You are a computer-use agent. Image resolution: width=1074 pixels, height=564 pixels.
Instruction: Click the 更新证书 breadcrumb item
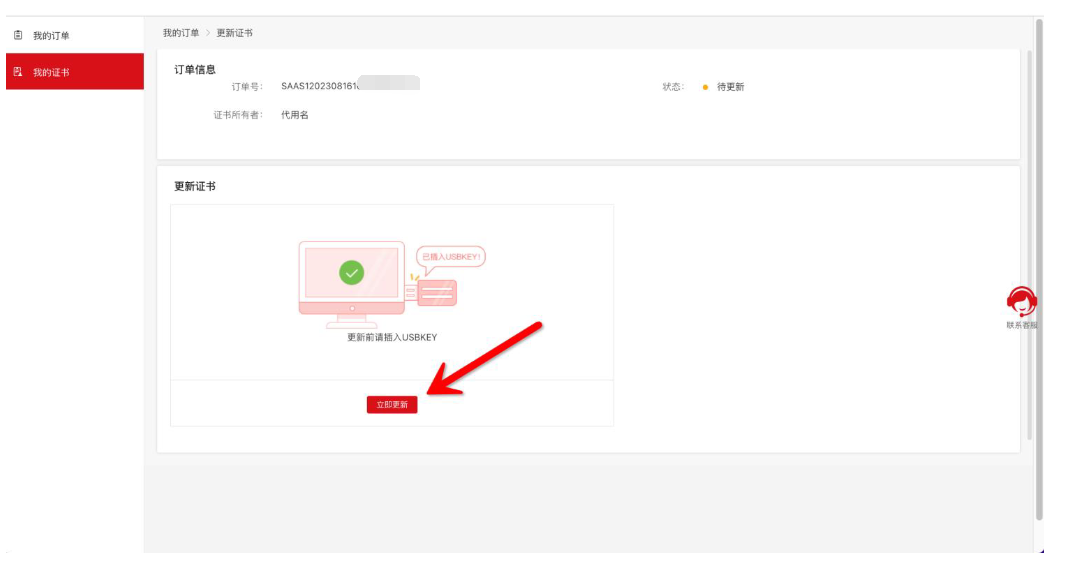235,34
